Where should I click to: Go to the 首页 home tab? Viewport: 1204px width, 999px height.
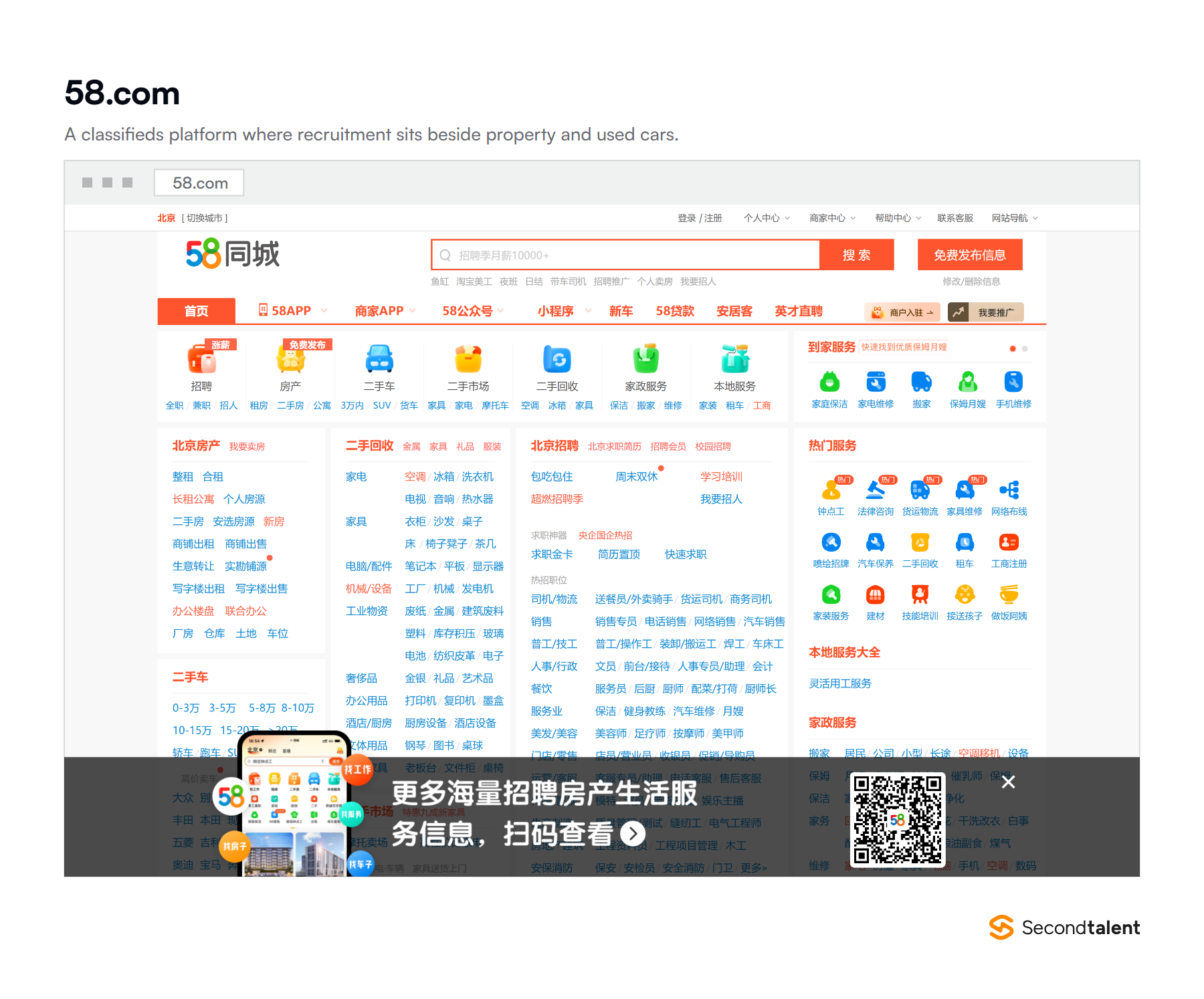tap(197, 312)
